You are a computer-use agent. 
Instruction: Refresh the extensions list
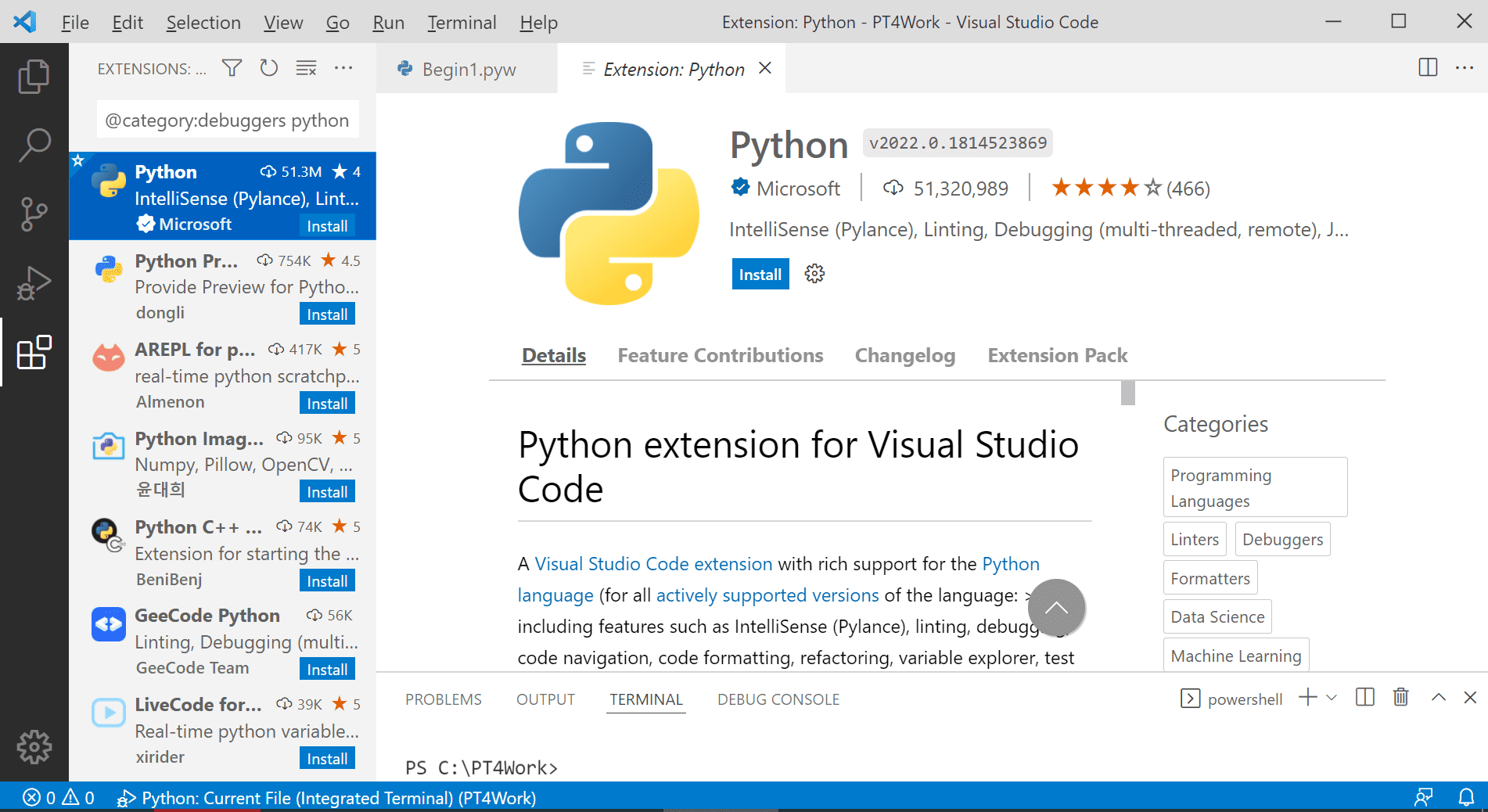click(268, 68)
